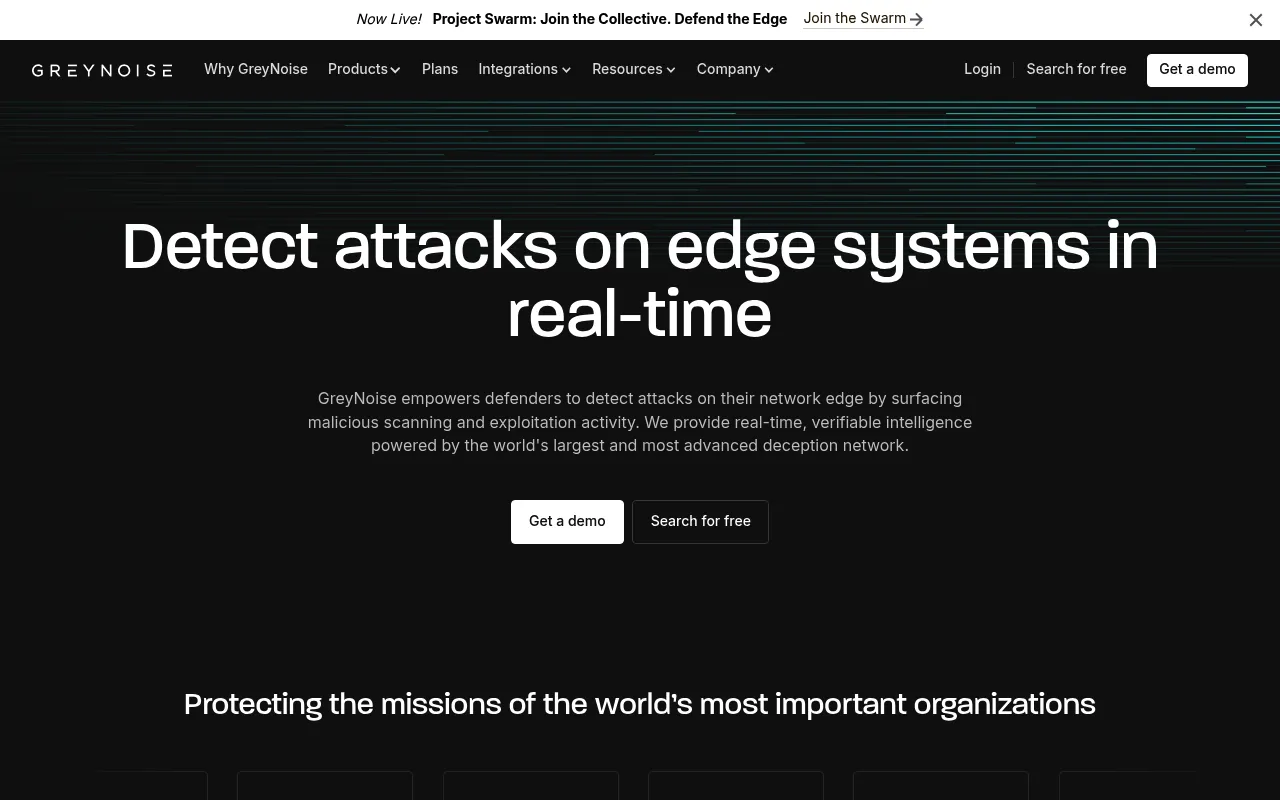
Task: Click the Project Swarm announcement headline
Action: [x=610, y=19]
